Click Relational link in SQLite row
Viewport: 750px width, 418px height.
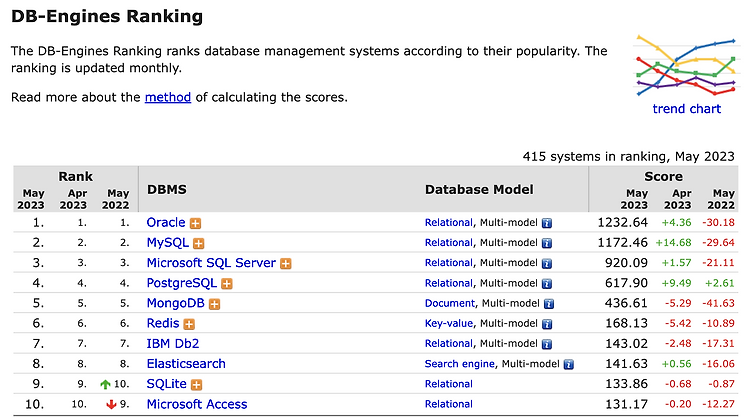pos(449,384)
